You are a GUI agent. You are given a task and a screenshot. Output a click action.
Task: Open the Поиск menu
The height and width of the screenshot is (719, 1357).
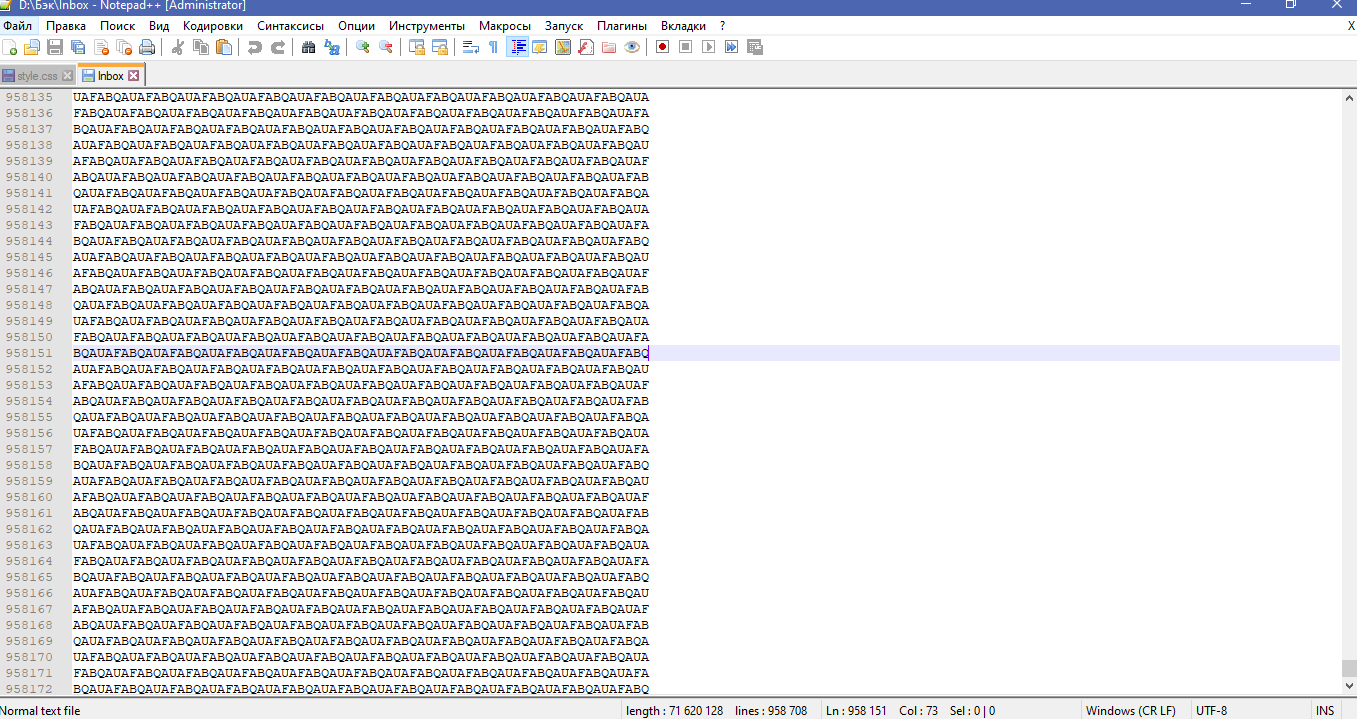(x=118, y=26)
